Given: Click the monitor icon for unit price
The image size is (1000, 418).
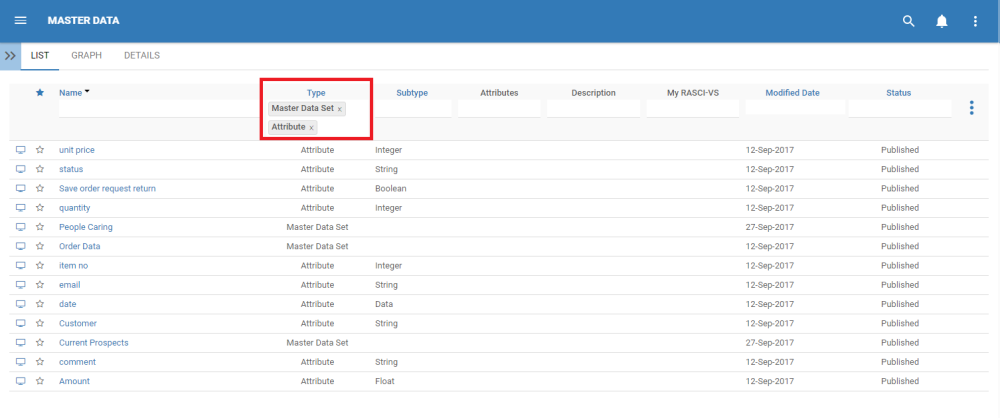Looking at the screenshot, I should tap(21, 150).
